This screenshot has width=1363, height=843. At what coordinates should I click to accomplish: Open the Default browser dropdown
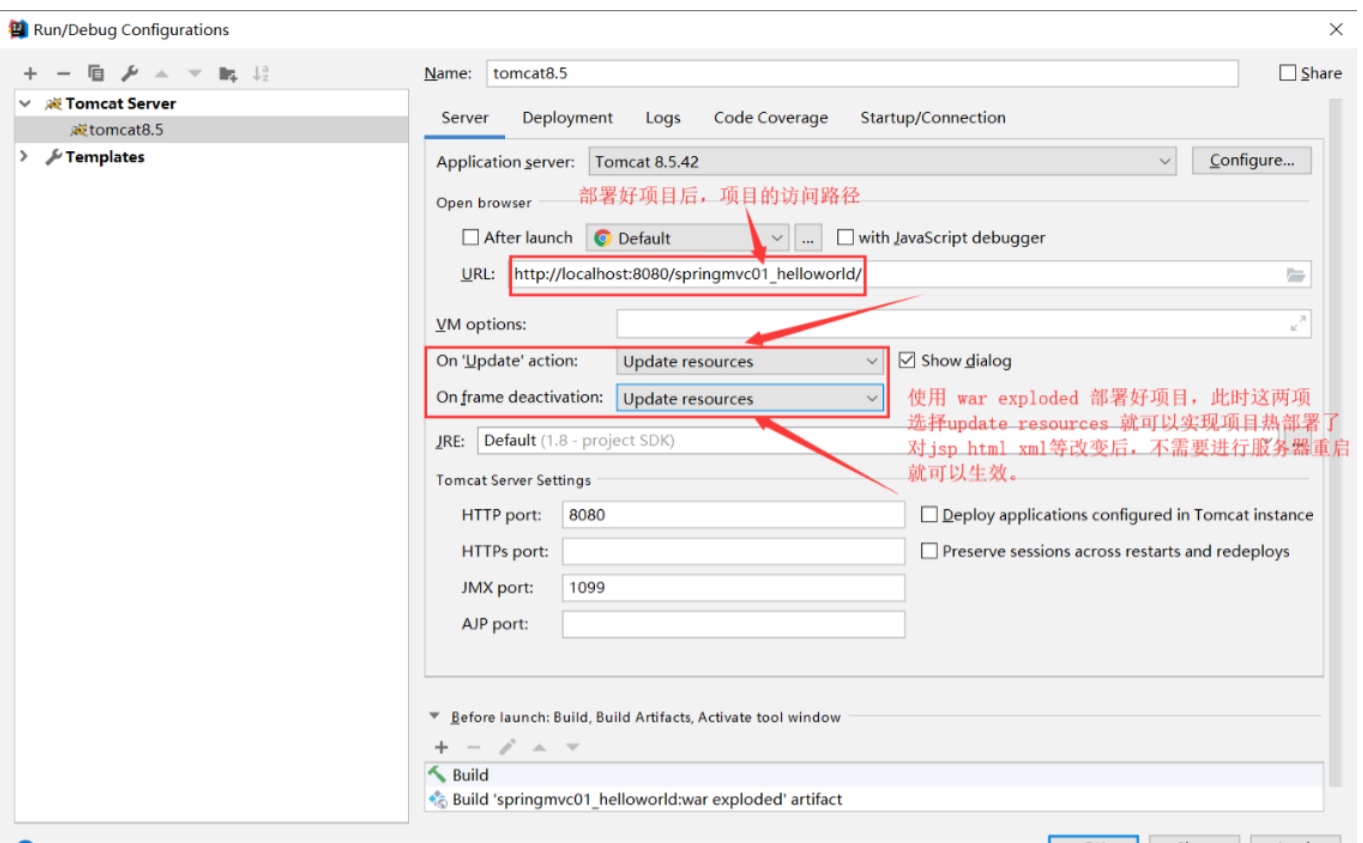coord(688,238)
